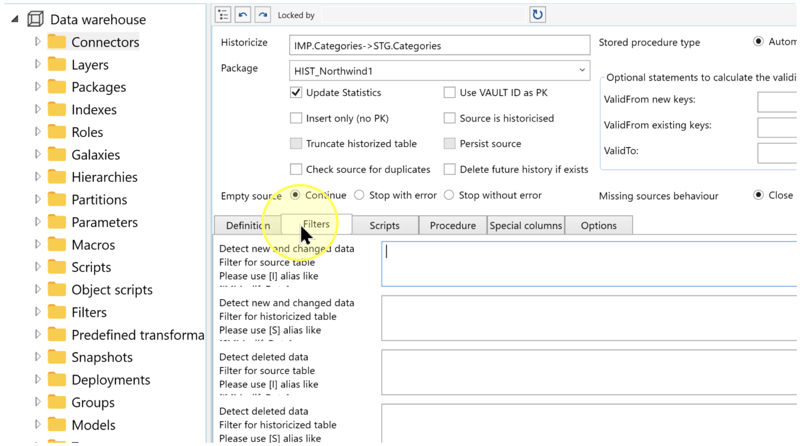Click the redo arrow icon
800x446 pixels.
(262, 15)
